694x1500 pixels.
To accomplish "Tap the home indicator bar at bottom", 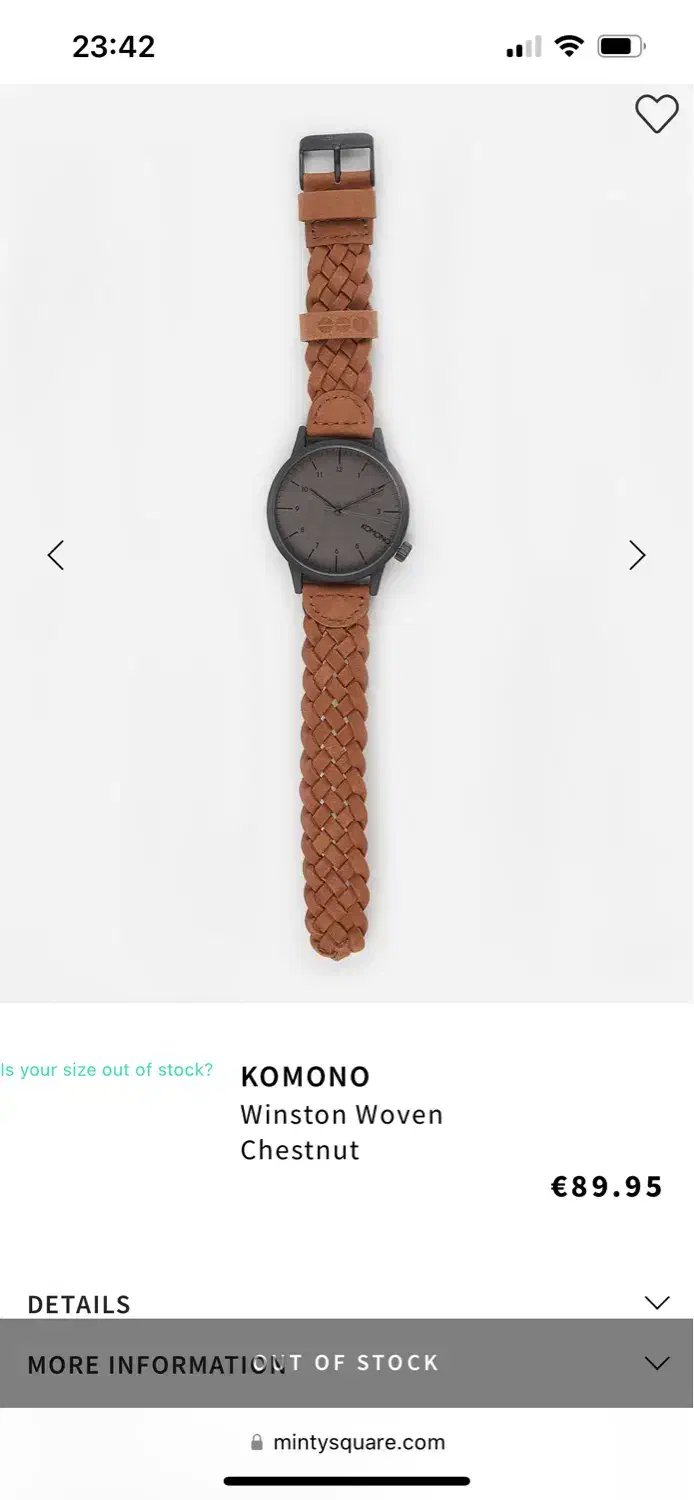I will pos(347,1481).
